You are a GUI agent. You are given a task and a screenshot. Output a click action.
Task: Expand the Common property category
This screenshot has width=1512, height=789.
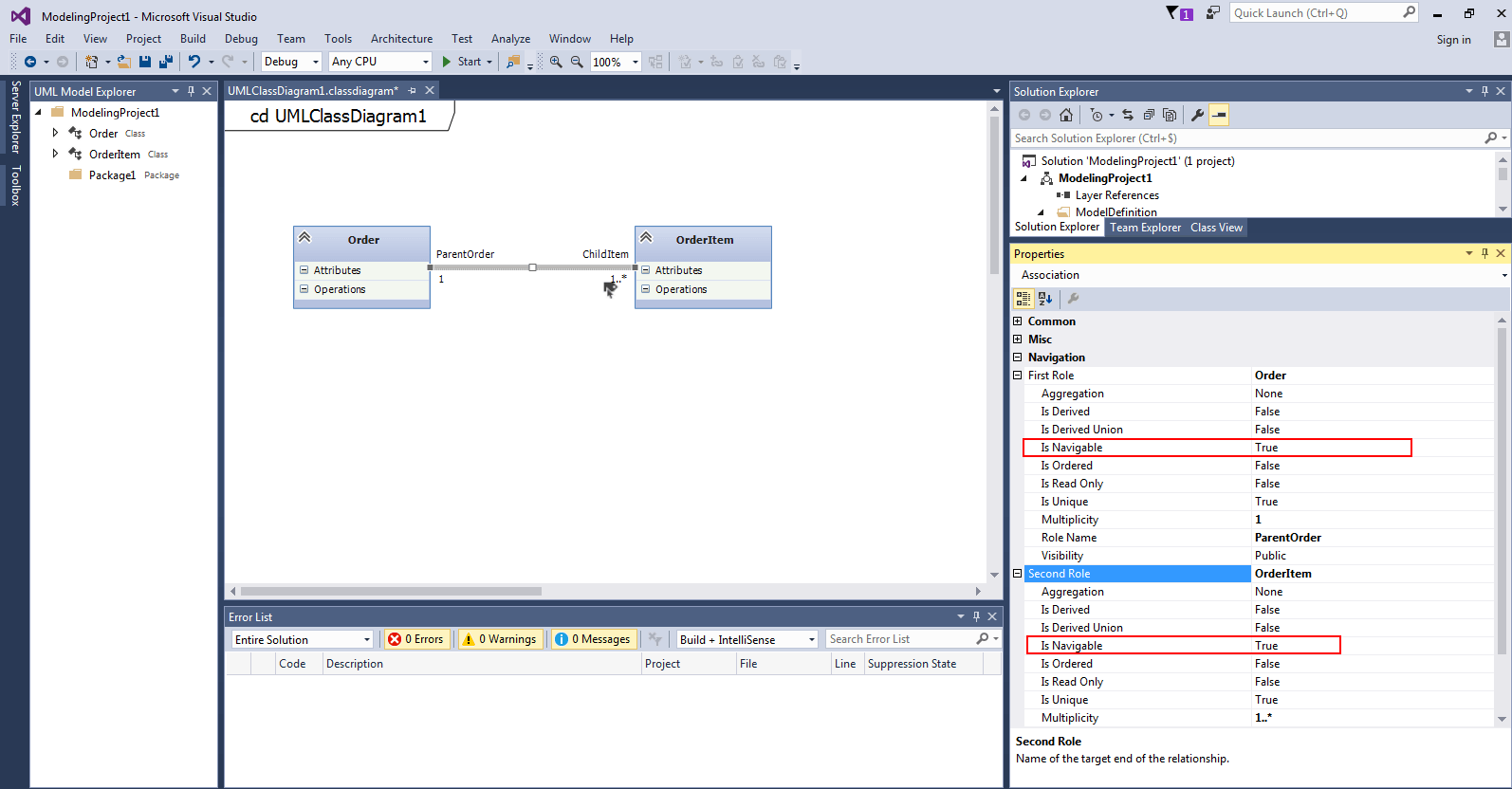[1018, 321]
